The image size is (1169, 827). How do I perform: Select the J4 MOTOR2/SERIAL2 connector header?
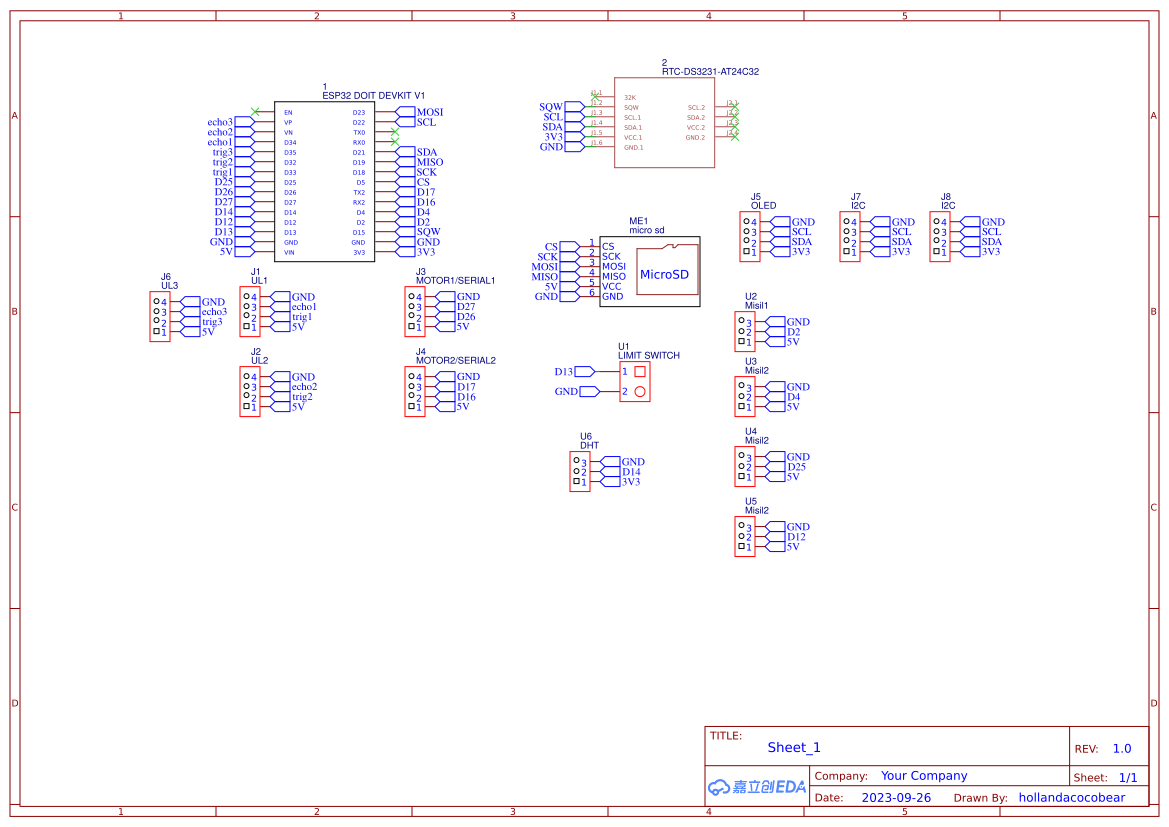point(414,392)
